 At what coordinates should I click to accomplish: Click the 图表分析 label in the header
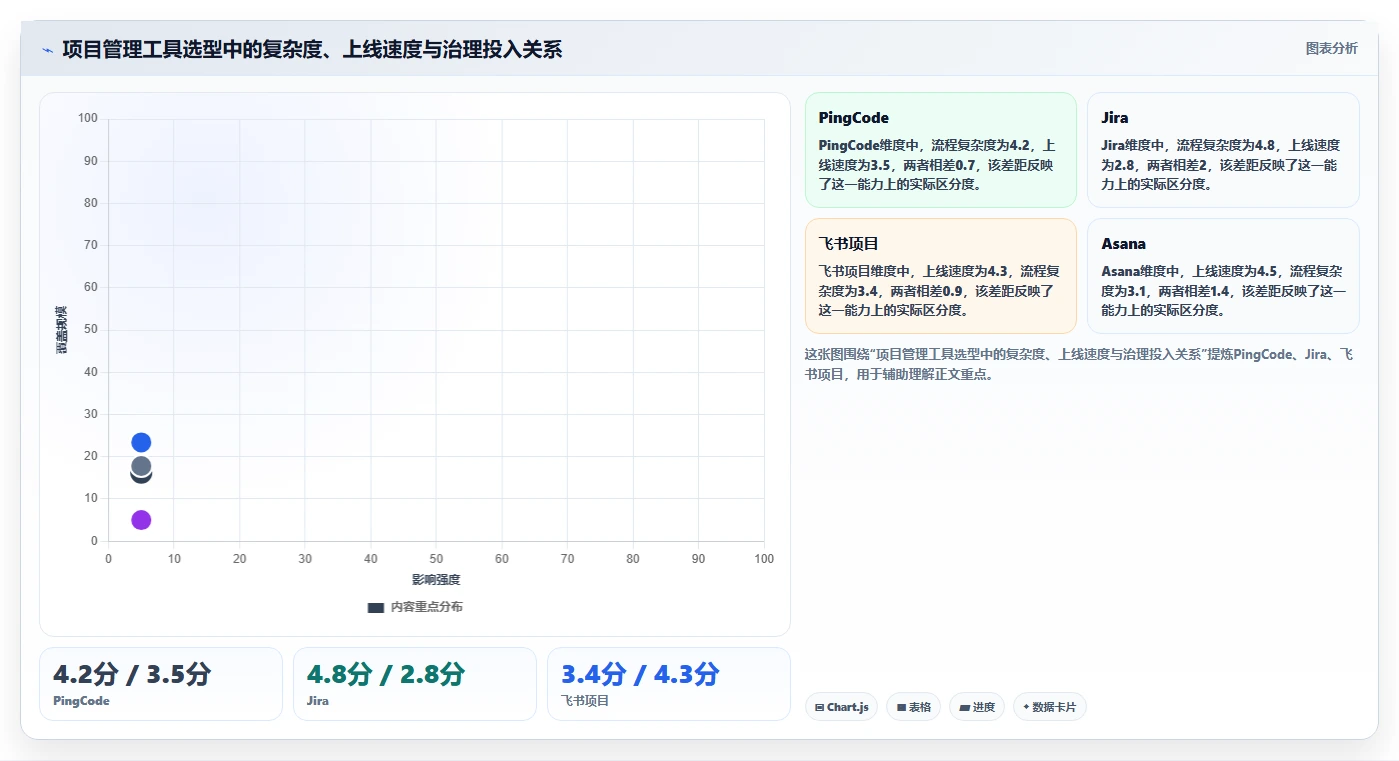click(1331, 48)
